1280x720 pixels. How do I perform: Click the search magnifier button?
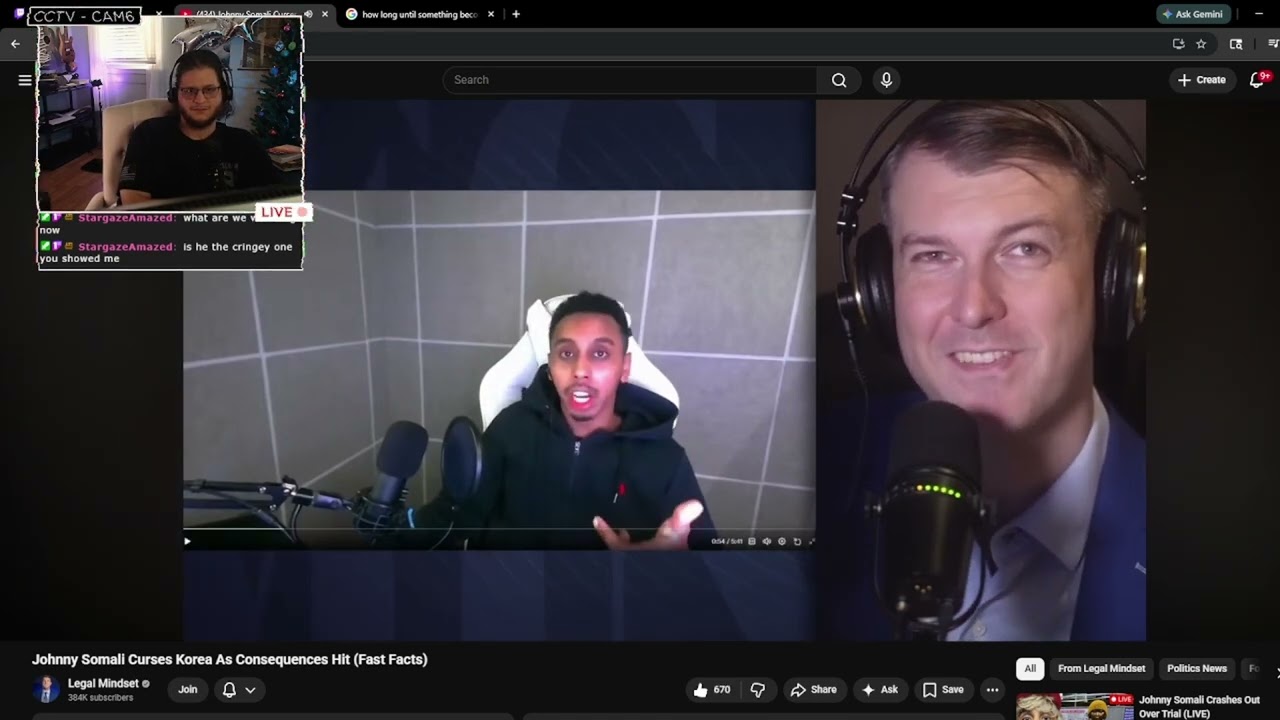(839, 80)
